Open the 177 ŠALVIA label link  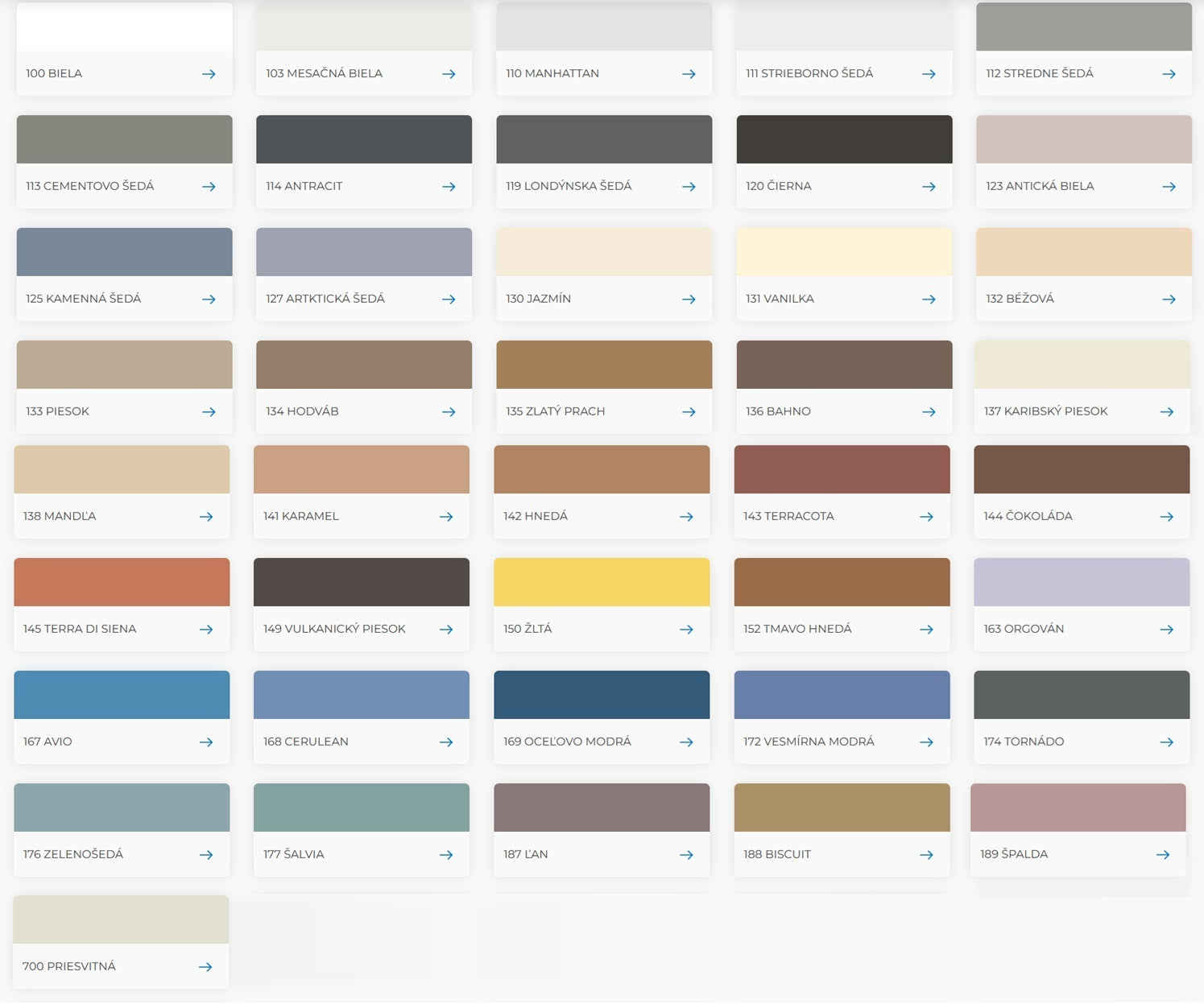293,854
